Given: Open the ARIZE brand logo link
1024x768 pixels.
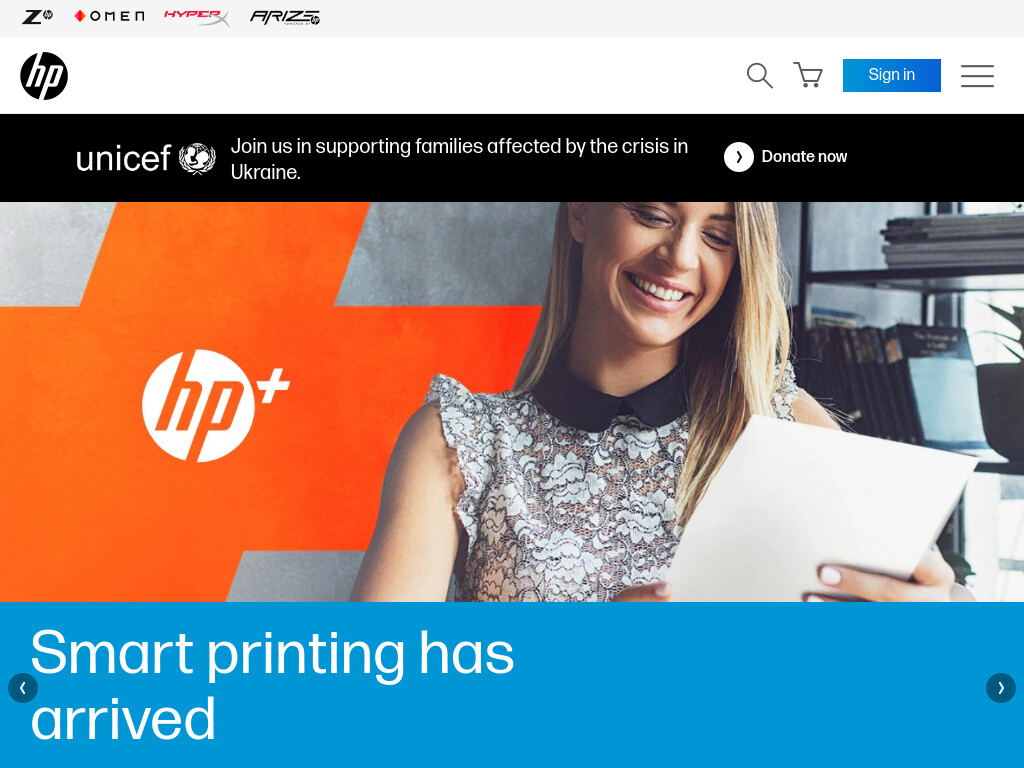Looking at the screenshot, I should [x=285, y=18].
